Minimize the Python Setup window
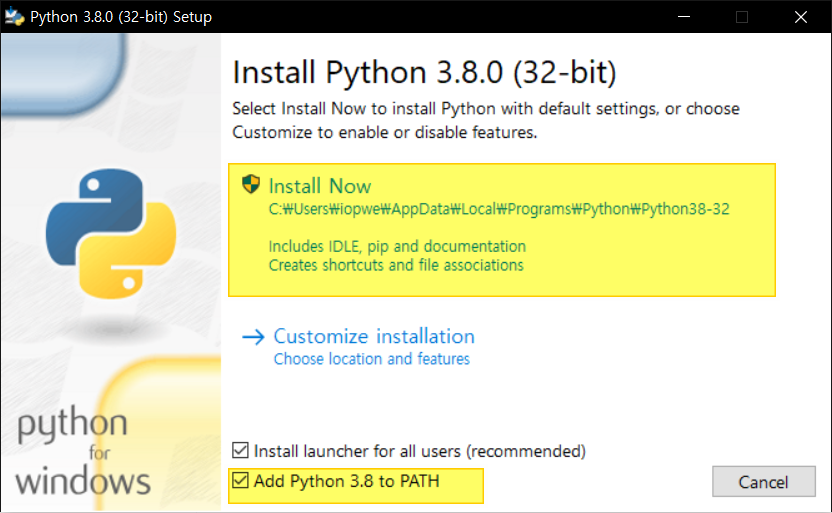This screenshot has width=832, height=513. pyautogui.click(x=684, y=17)
